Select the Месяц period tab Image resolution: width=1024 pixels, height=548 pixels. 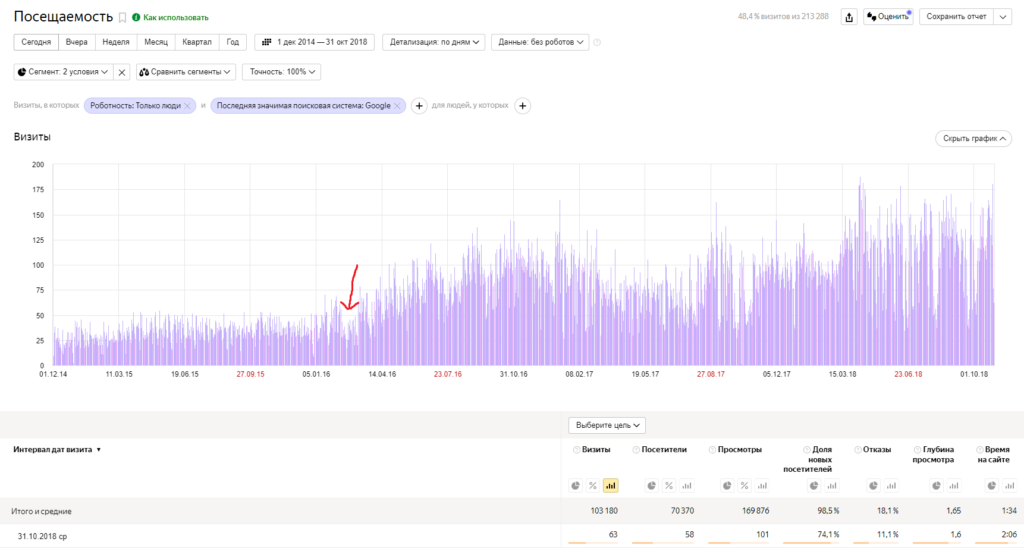(x=155, y=42)
